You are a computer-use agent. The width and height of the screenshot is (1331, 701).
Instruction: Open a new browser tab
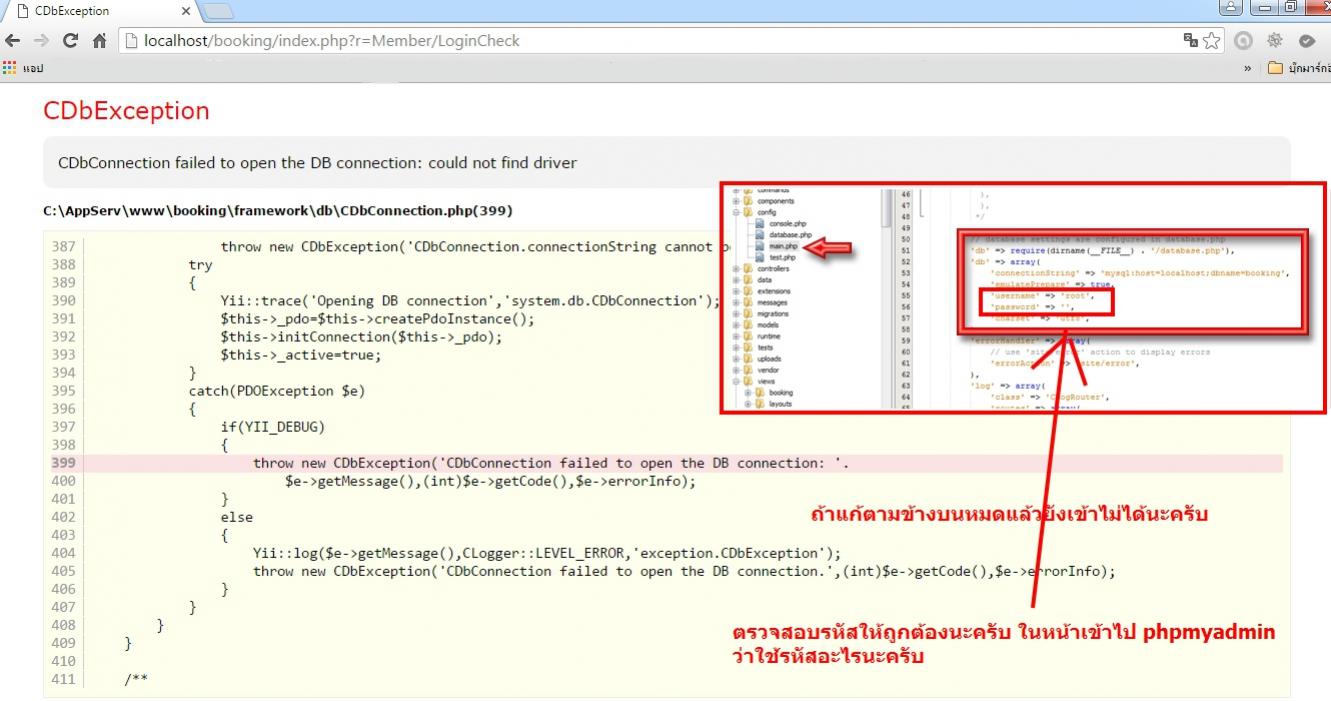click(x=218, y=11)
